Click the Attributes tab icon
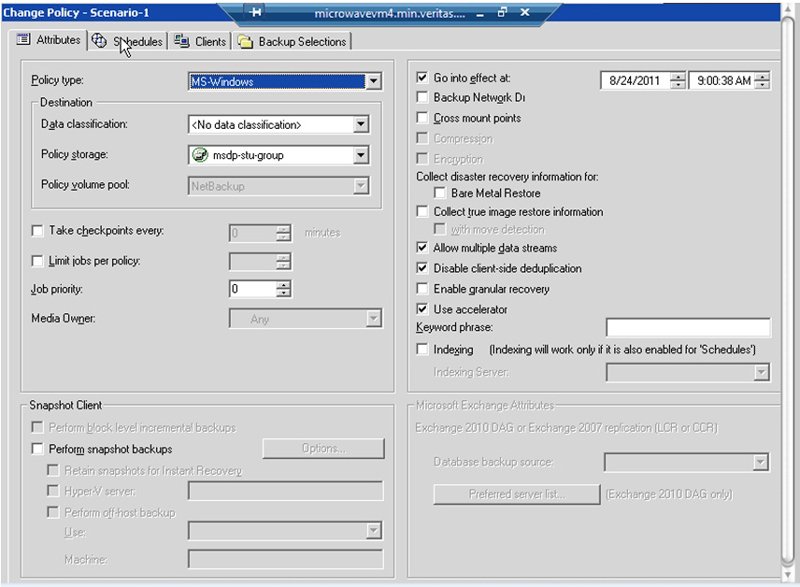The image size is (800, 587). click(23, 39)
